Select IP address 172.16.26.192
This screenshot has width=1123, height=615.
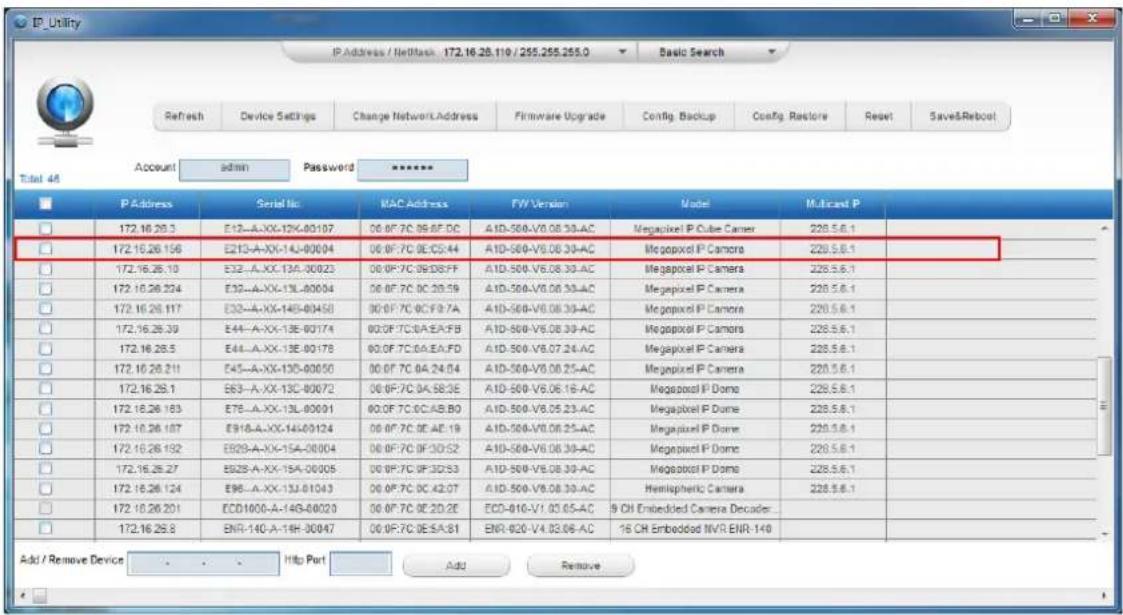point(147,449)
